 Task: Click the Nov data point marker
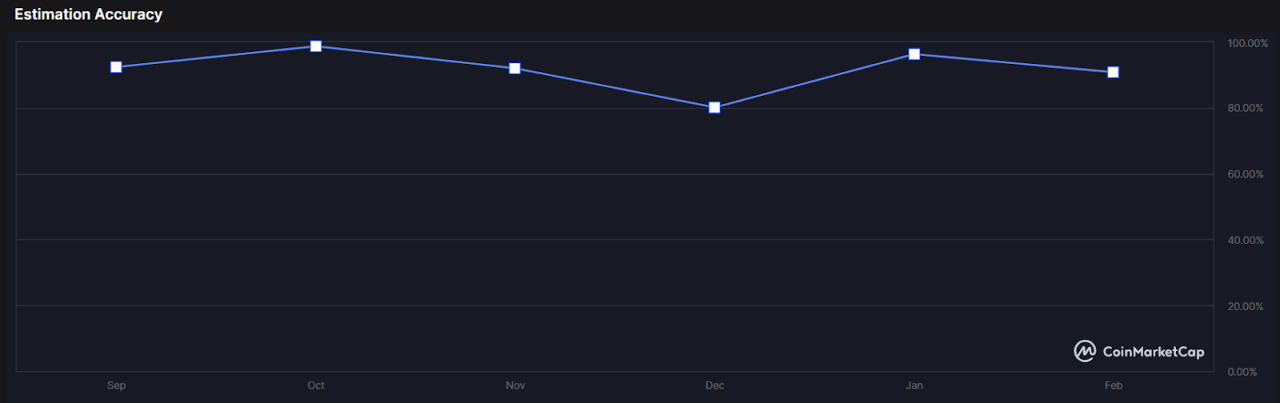pyautogui.click(x=515, y=68)
